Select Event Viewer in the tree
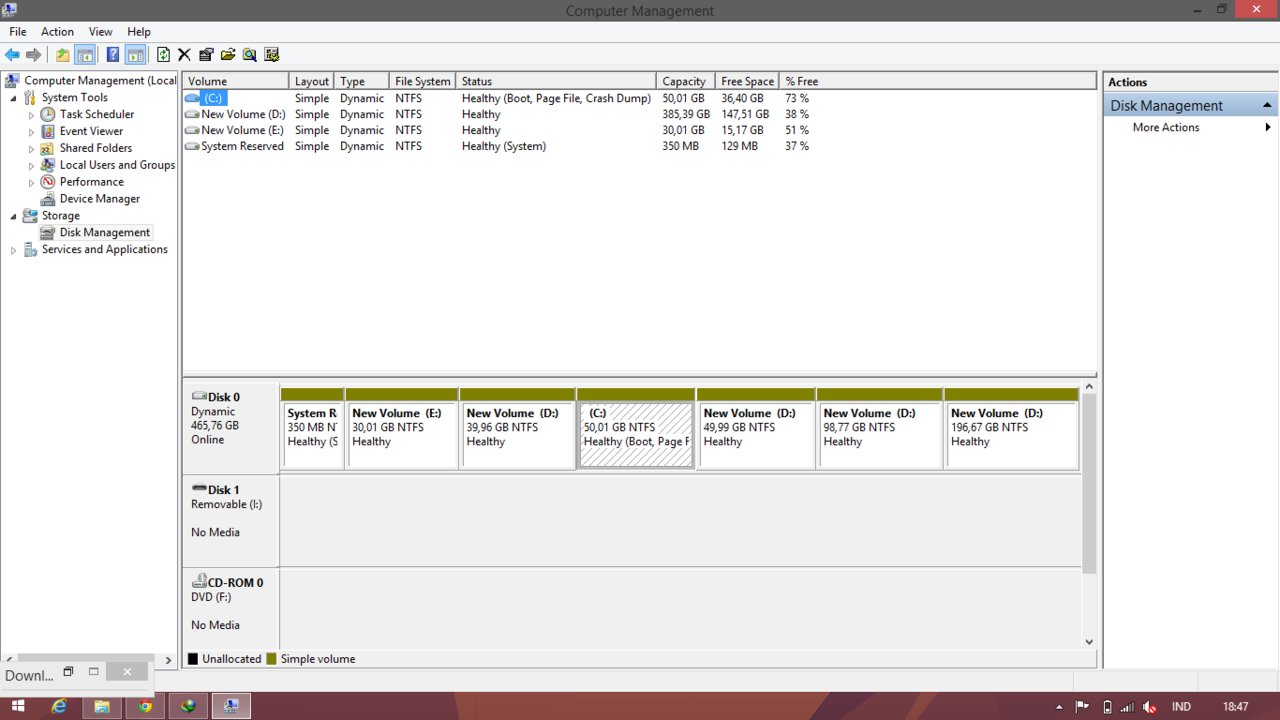Screen dimensions: 1280x720 (x=91, y=131)
